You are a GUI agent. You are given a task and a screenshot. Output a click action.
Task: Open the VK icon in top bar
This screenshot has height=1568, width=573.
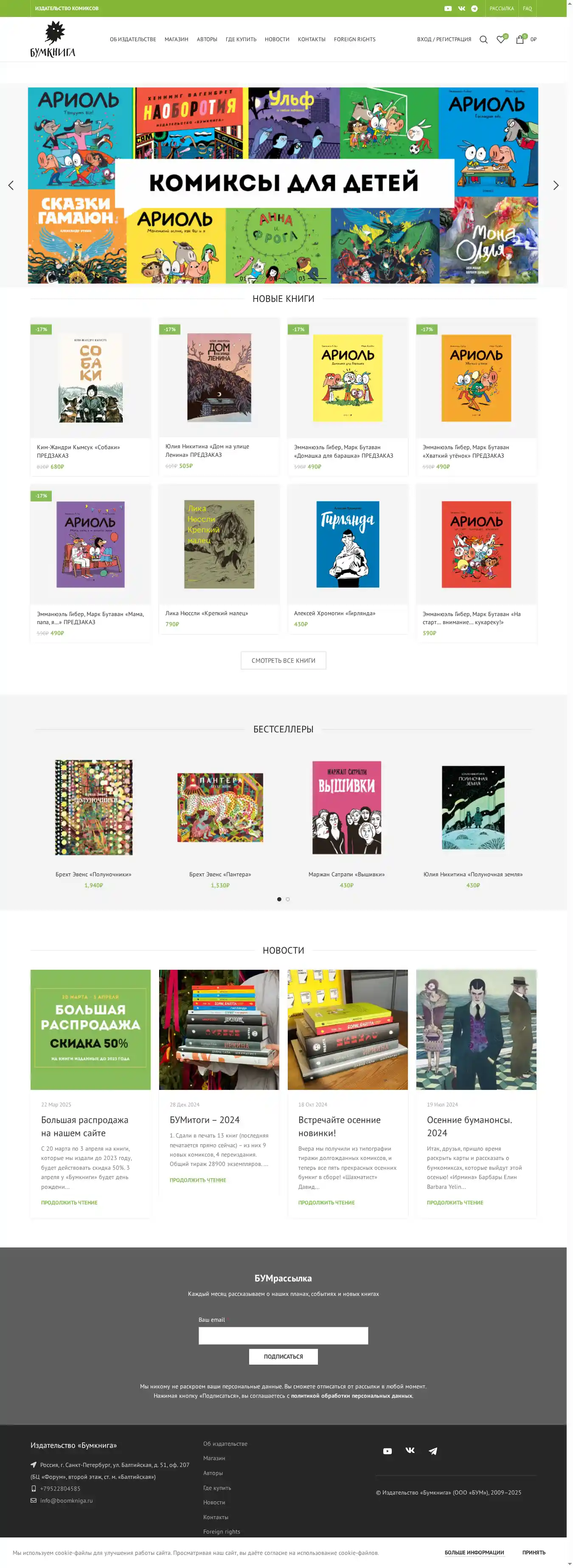462,8
